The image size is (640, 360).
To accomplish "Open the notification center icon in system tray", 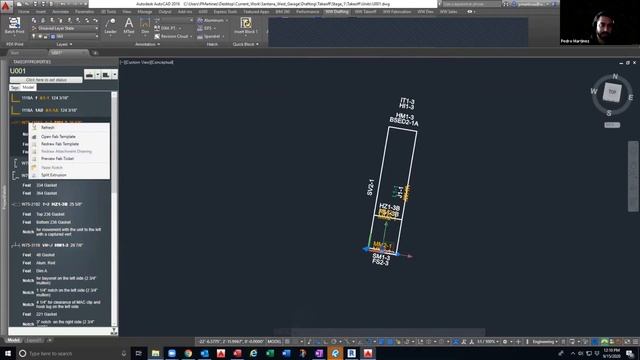I will click(x=630, y=353).
